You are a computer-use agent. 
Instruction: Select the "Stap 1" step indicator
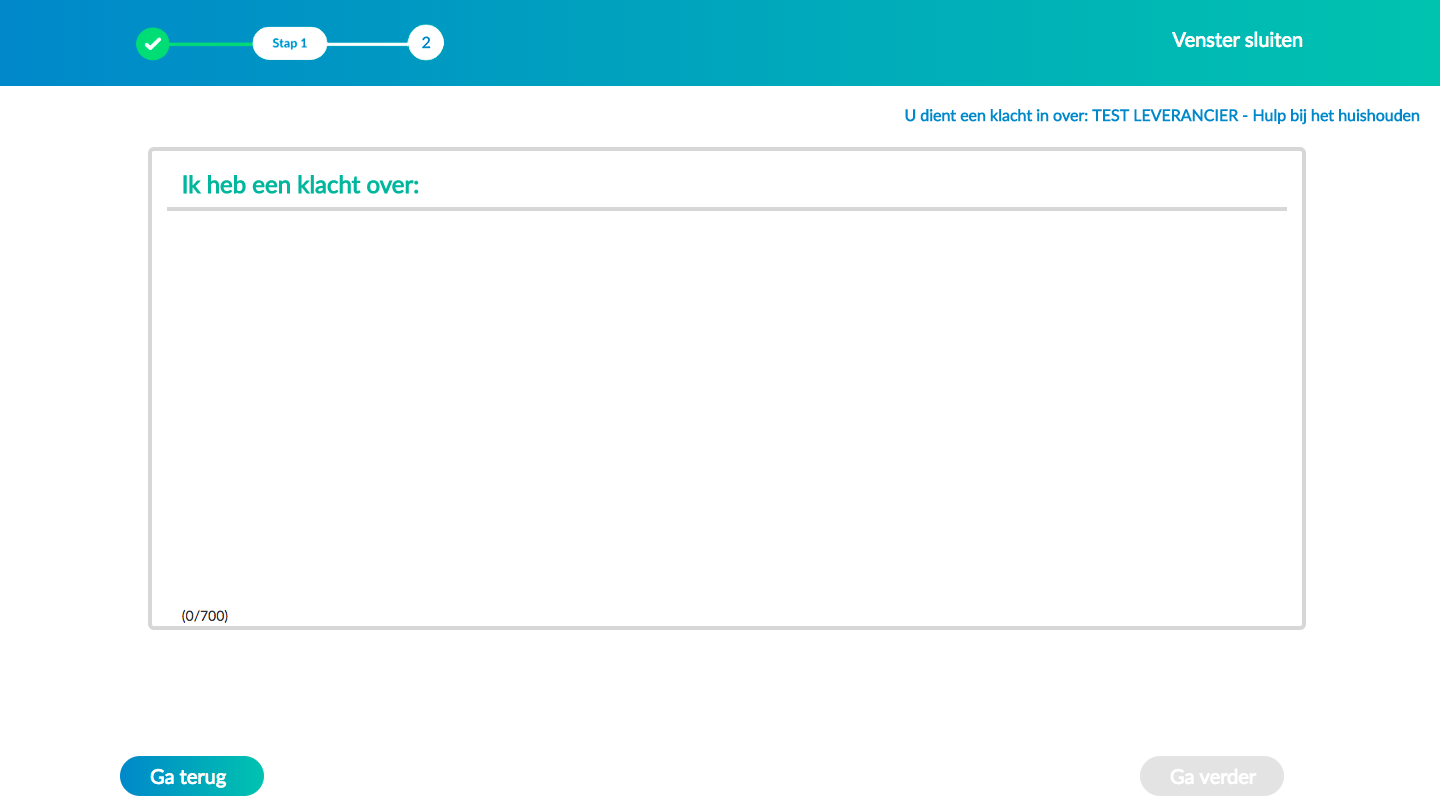[290, 43]
